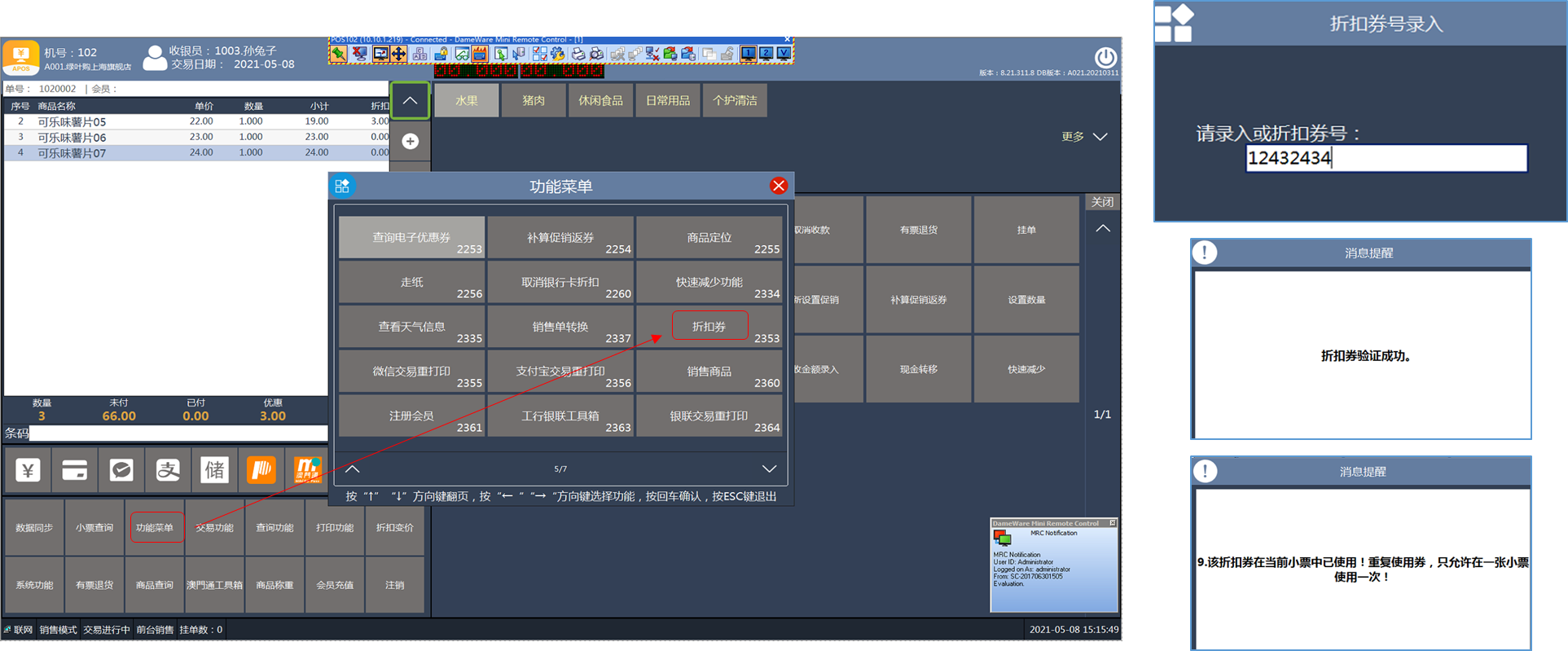The image size is (1568, 651).
Task: Click the 现金转移 button
Action: pos(919,369)
